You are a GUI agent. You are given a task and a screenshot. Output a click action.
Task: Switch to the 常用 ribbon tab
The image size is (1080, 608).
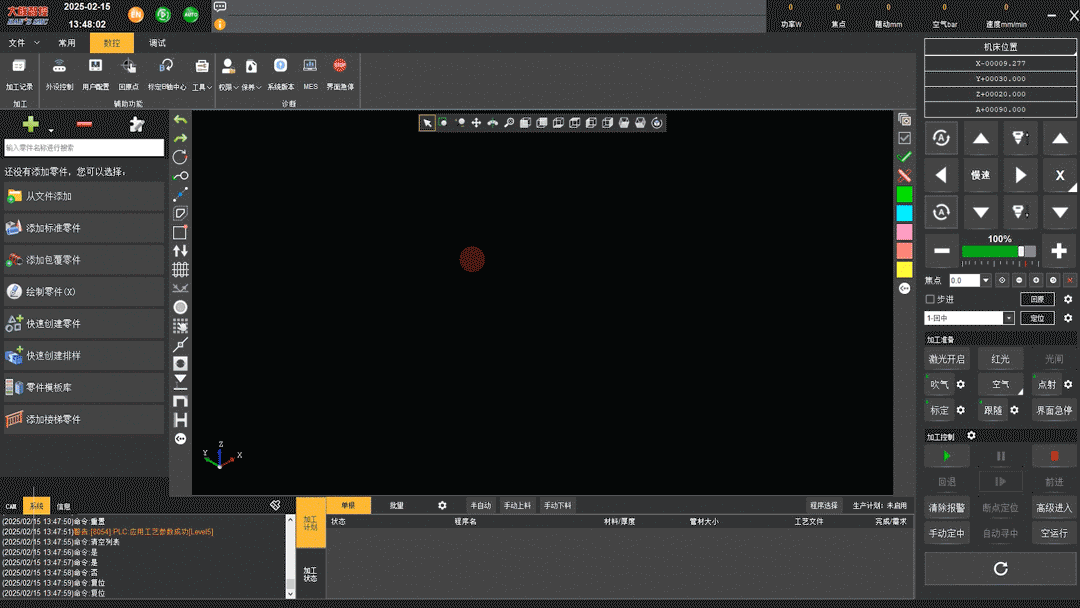tap(67, 43)
